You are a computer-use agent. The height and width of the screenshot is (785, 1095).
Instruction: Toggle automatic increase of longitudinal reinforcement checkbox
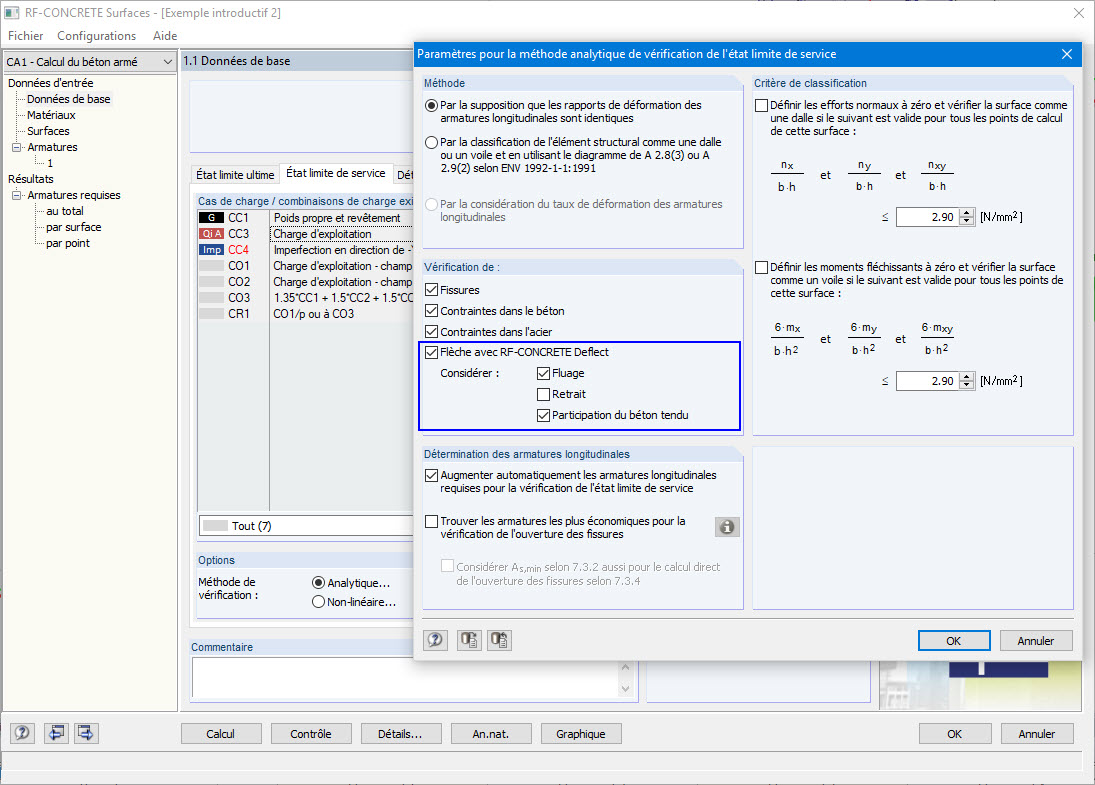(432, 475)
